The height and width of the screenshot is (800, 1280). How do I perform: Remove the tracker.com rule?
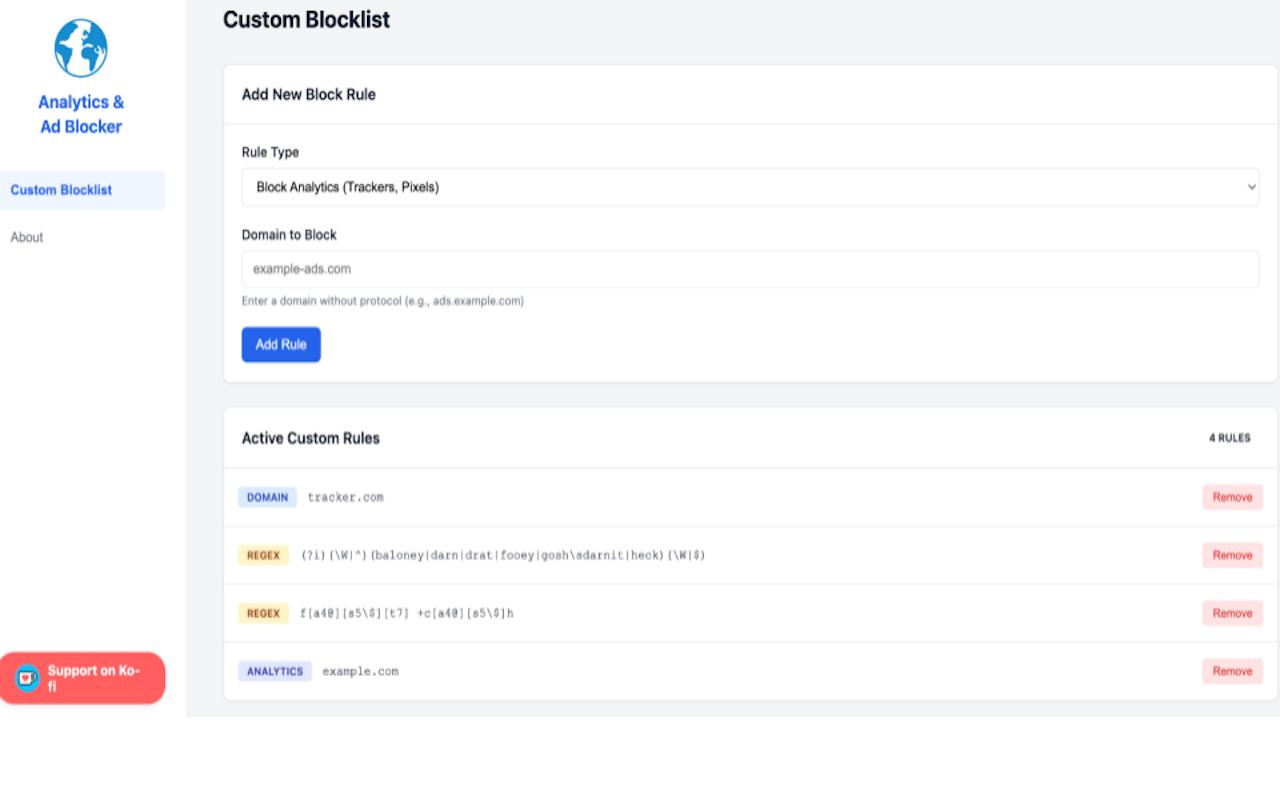pos(1232,497)
